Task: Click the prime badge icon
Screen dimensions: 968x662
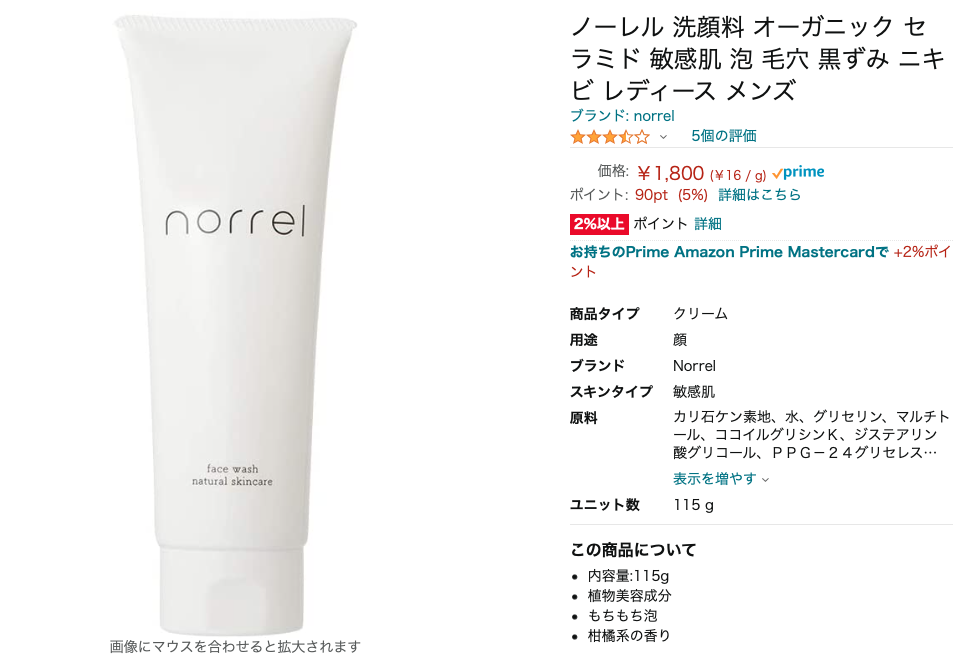Action: point(798,172)
